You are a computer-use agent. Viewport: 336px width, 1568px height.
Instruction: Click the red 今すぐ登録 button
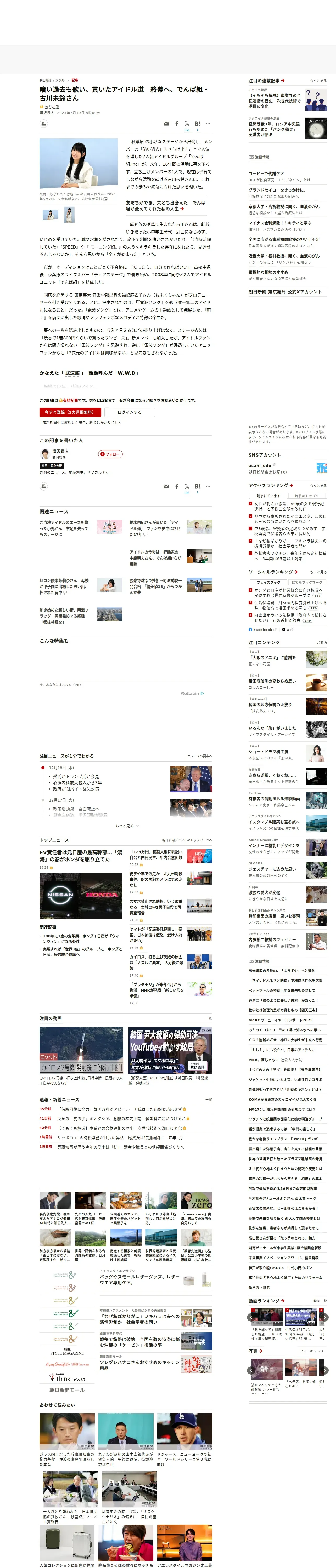[x=70, y=412]
